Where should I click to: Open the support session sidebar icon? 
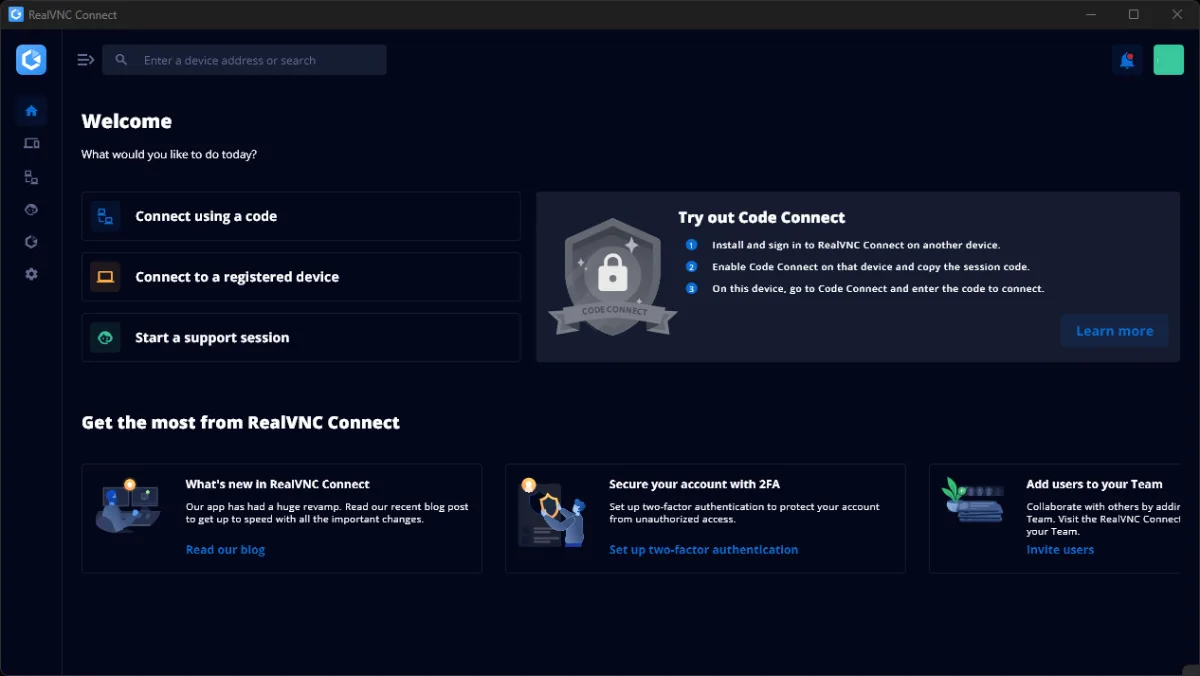point(31,209)
